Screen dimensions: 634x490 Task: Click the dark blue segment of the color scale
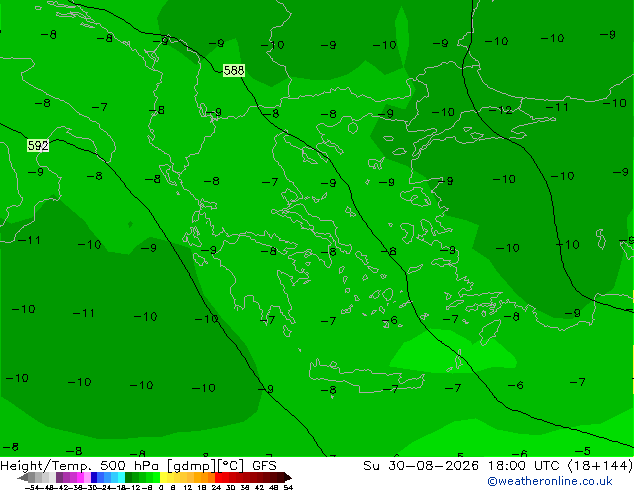[x=94, y=477]
